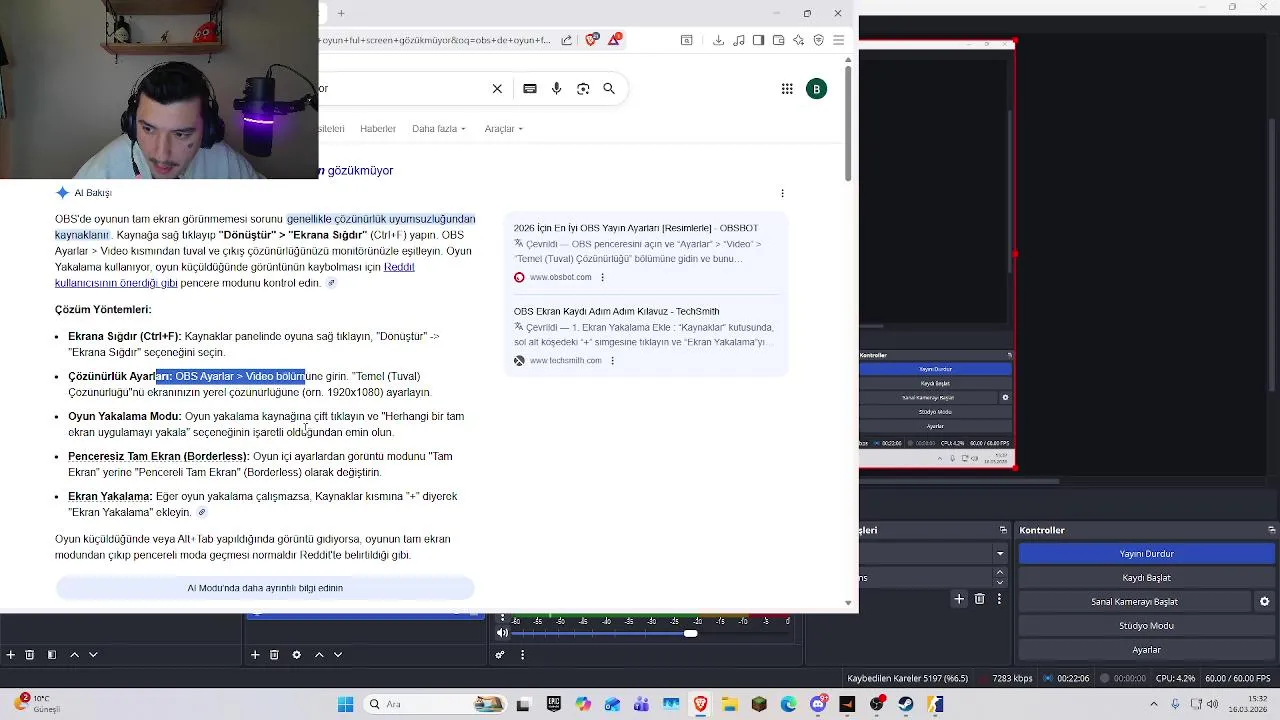Move the source up in OBS Sources list

point(319,654)
